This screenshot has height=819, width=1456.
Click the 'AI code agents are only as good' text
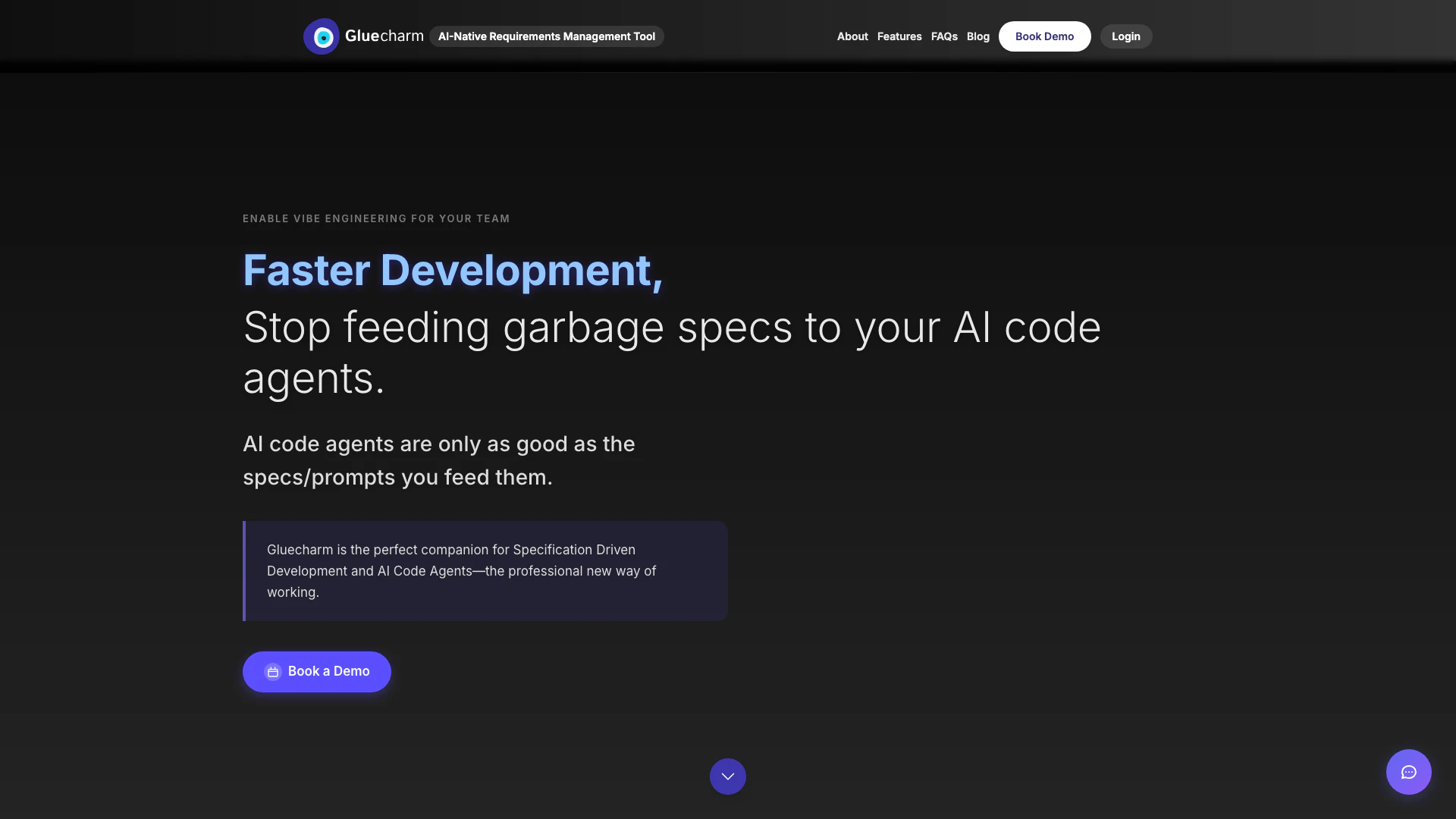(x=438, y=444)
